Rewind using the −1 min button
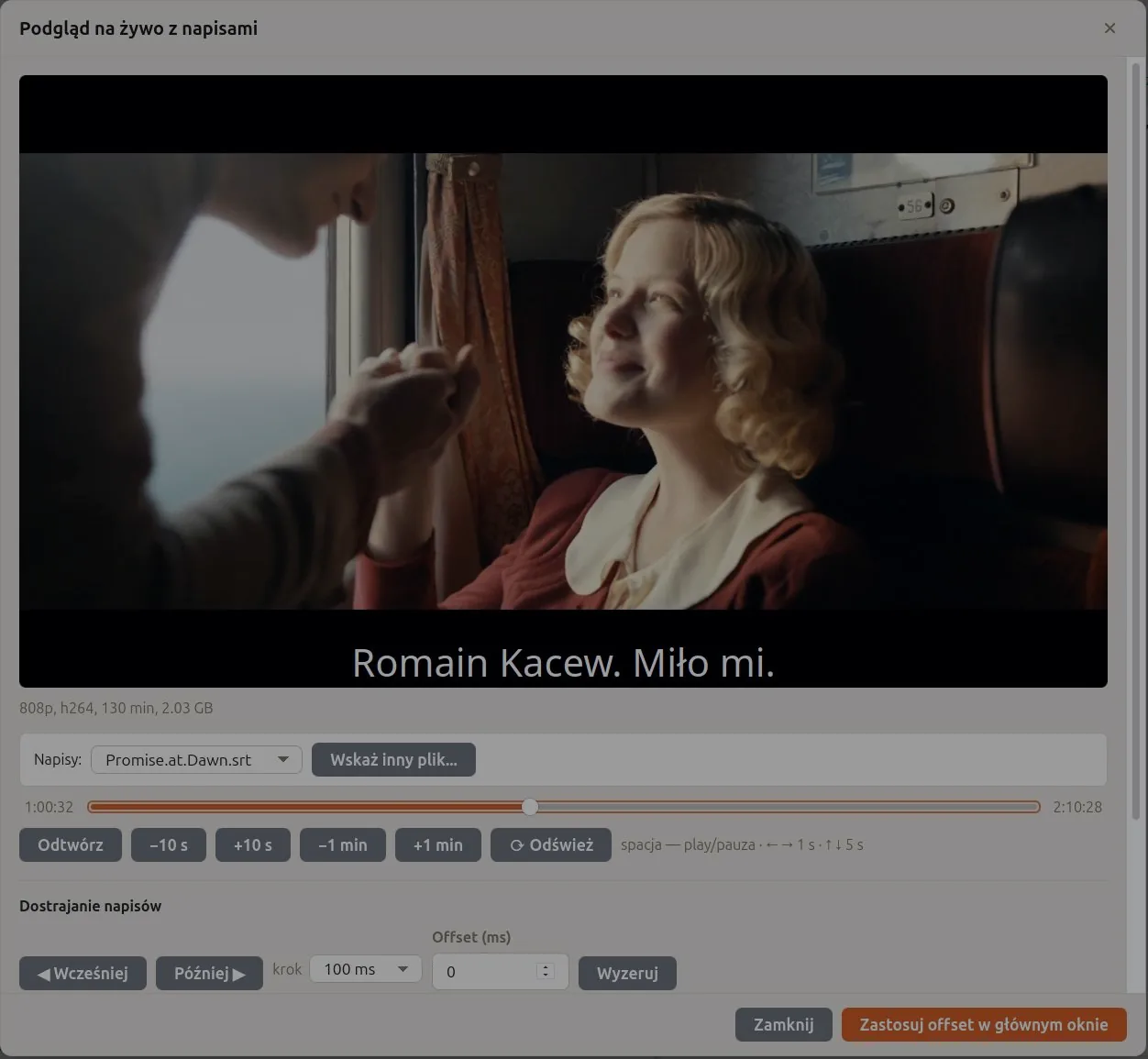Viewport: 1148px width, 1059px height. pos(343,844)
